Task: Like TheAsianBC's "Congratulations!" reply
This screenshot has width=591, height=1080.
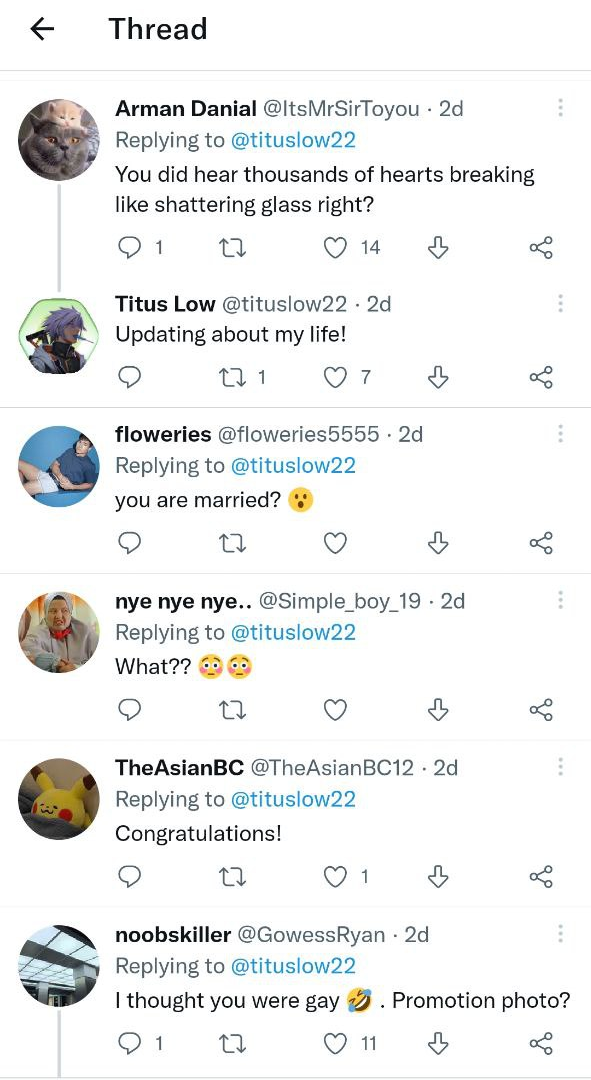Action: pos(335,877)
